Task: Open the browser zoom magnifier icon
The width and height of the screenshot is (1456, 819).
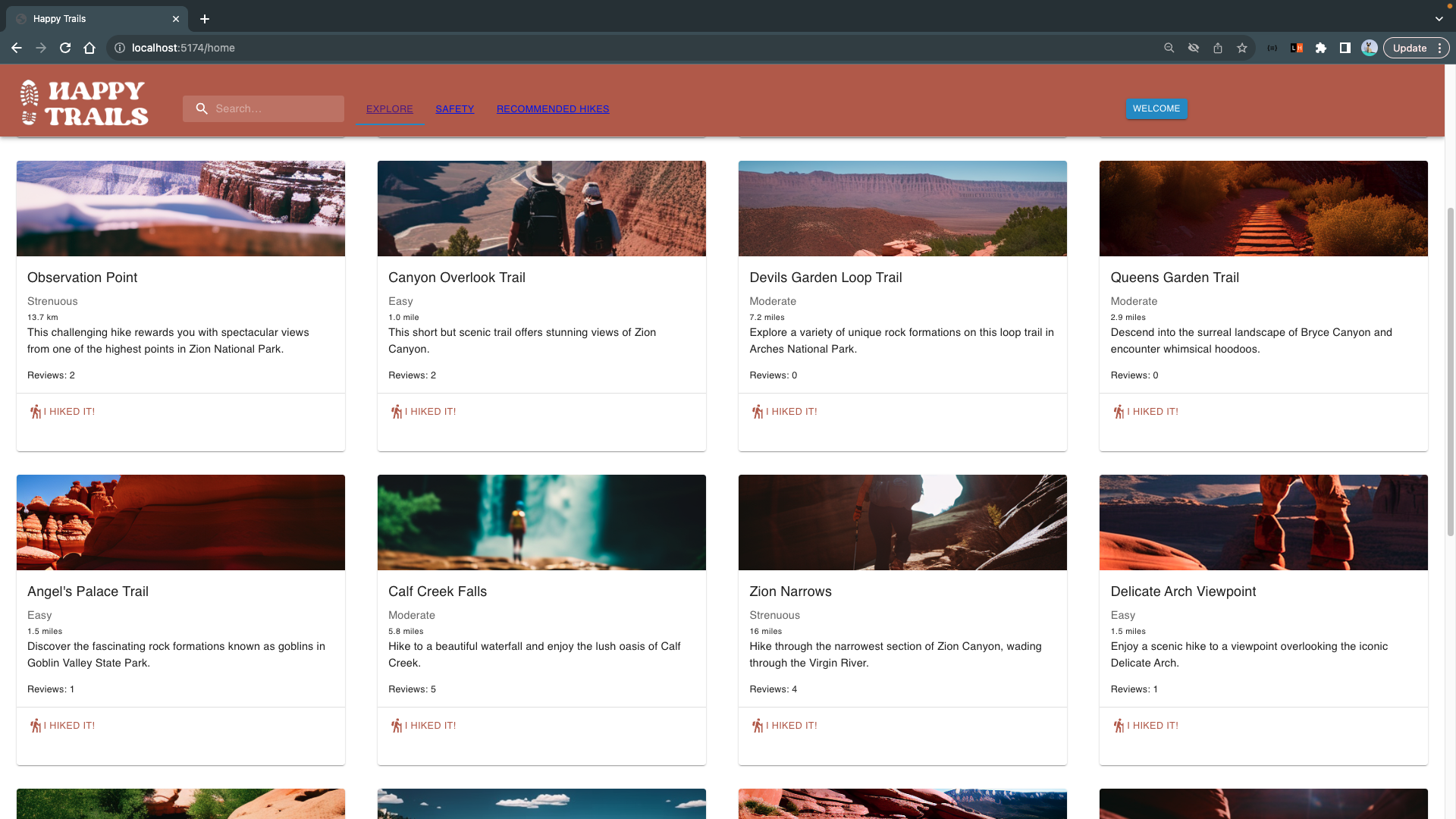Action: (x=1169, y=48)
